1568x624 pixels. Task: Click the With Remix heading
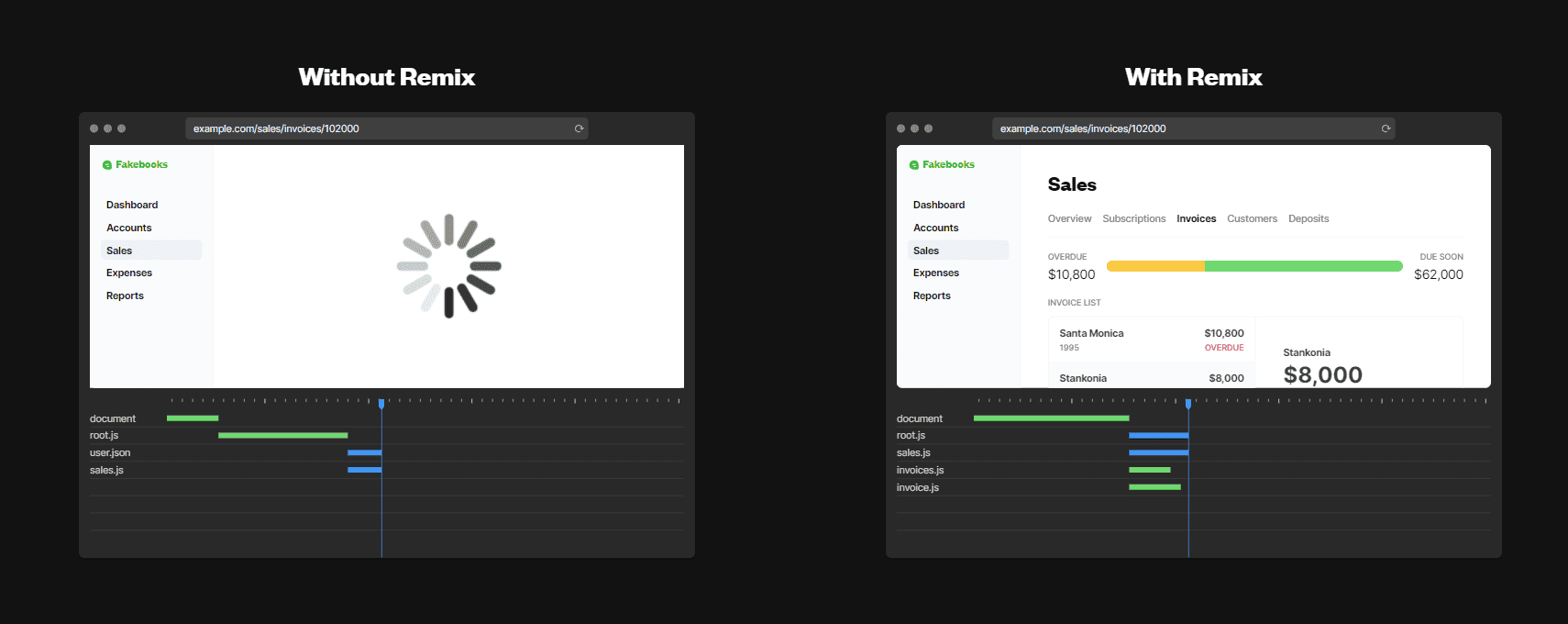(x=1194, y=77)
